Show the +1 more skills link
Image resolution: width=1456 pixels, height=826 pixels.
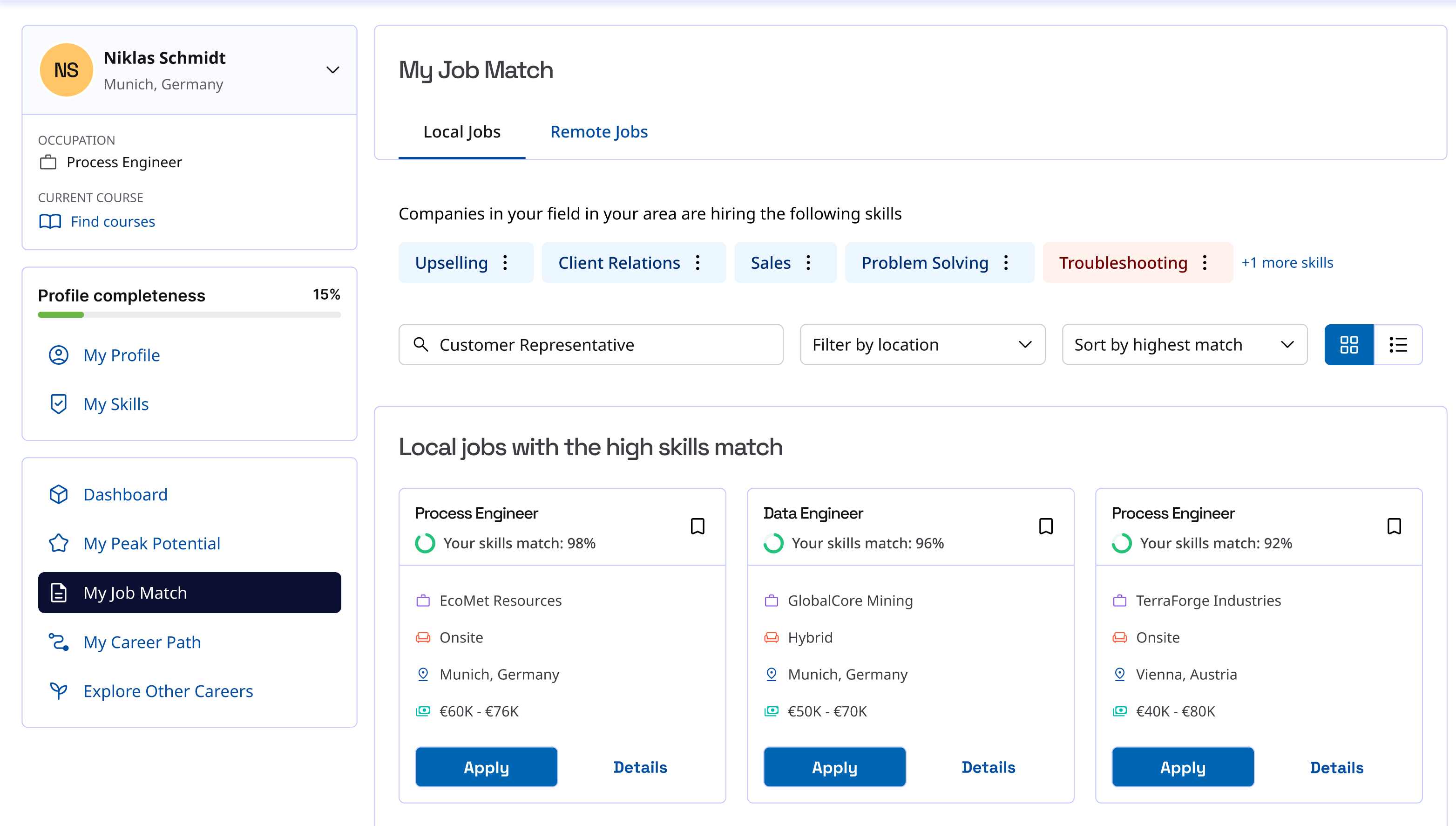pyautogui.click(x=1287, y=263)
